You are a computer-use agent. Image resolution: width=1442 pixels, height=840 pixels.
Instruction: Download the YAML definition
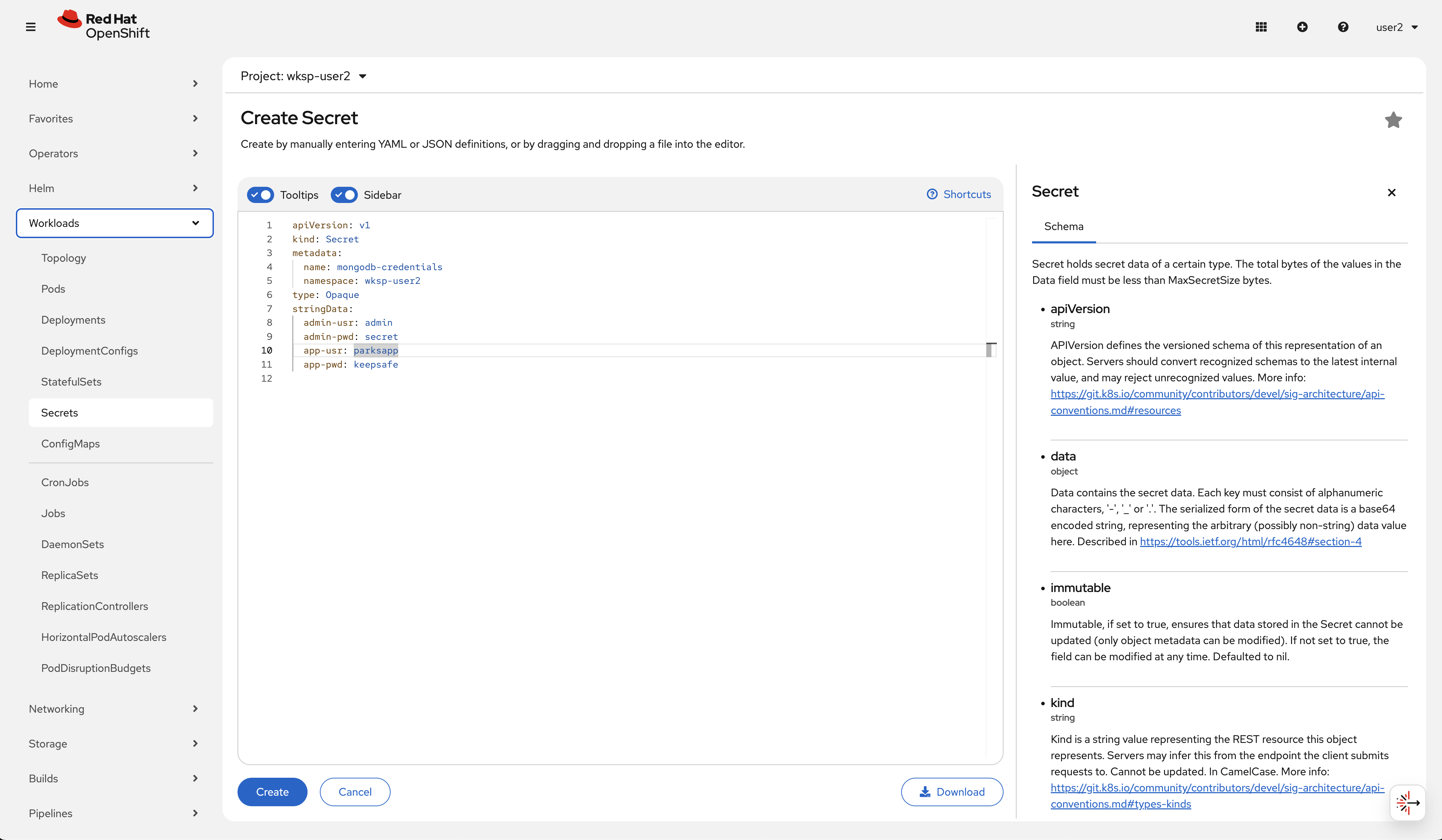point(951,792)
